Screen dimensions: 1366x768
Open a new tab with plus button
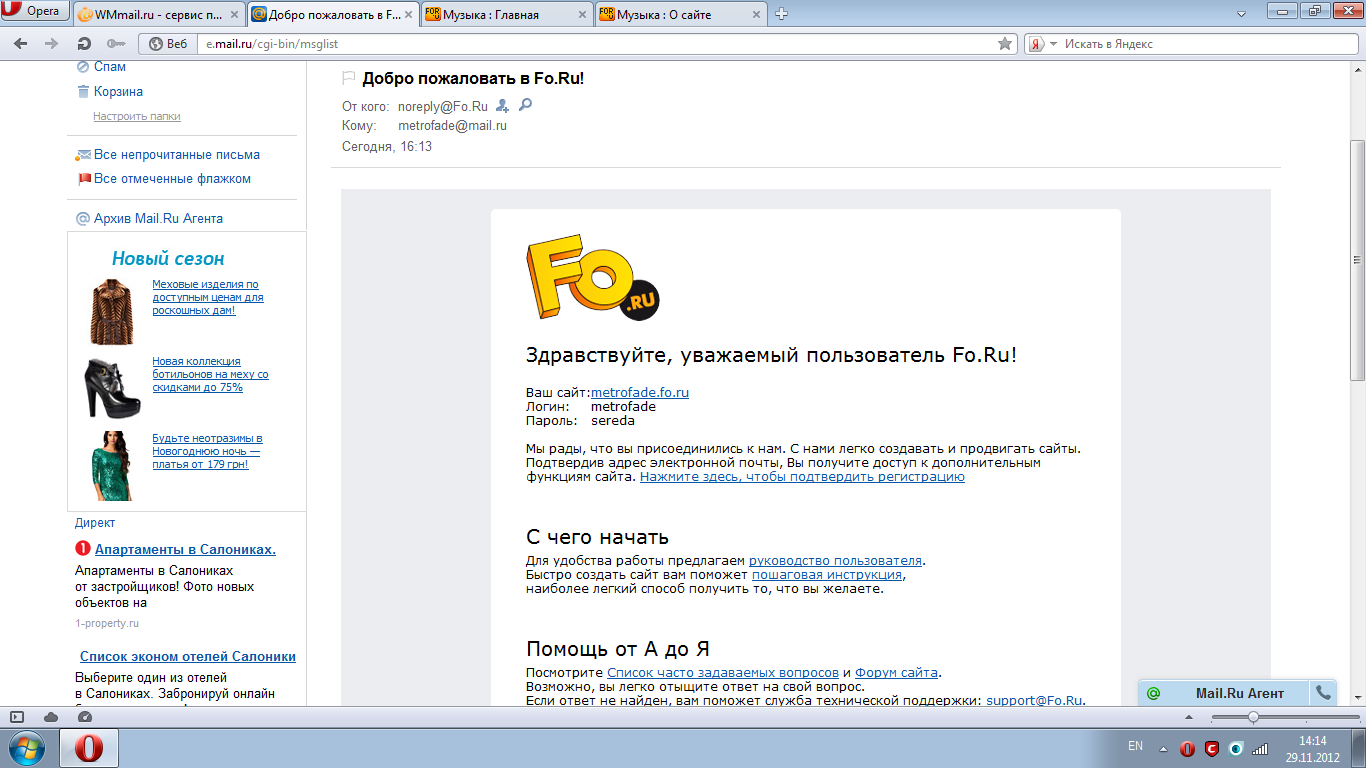point(782,14)
